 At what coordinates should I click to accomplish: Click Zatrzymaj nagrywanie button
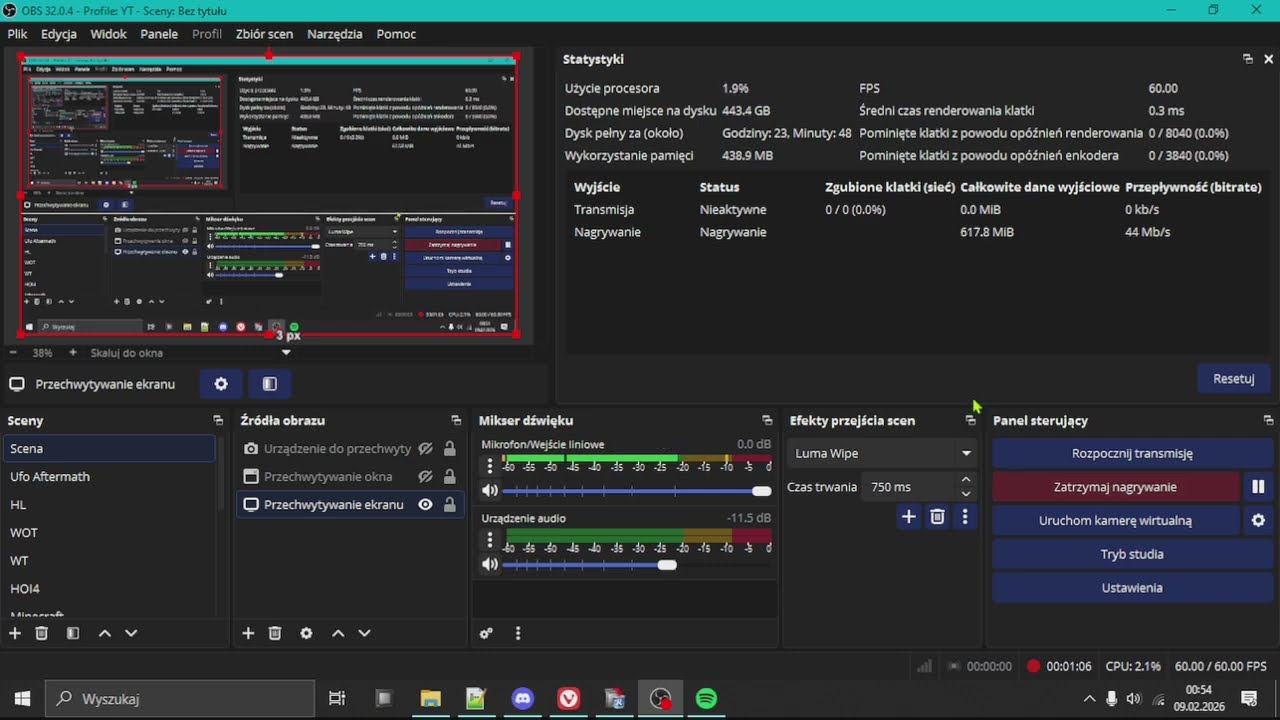pos(1115,487)
